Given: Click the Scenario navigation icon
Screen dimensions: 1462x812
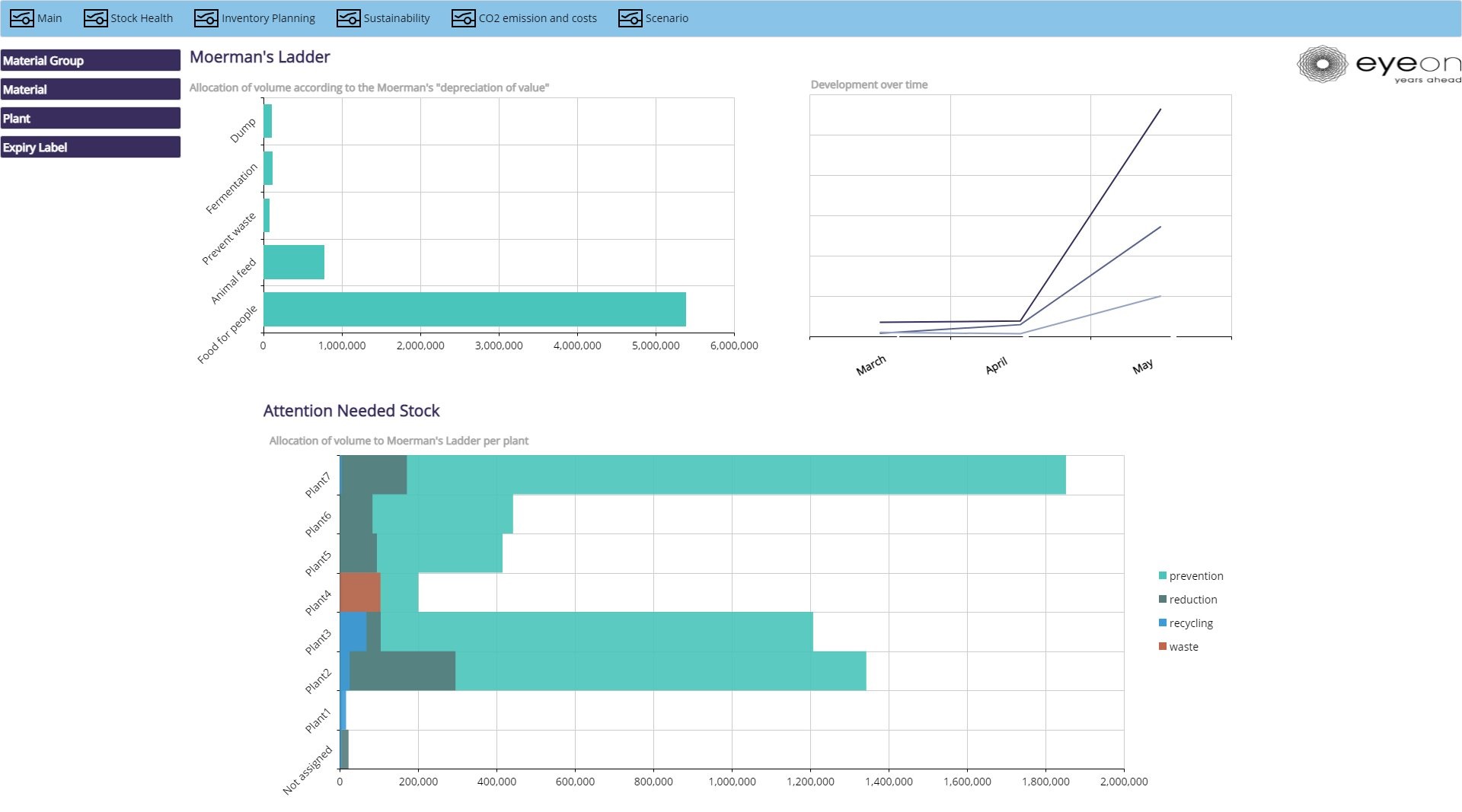Looking at the screenshot, I should click(x=630, y=18).
